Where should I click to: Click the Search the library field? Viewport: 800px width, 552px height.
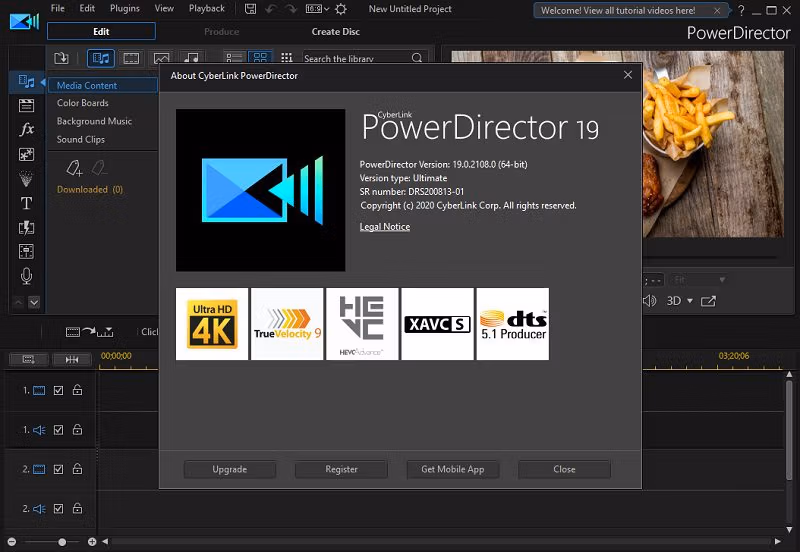coord(357,58)
